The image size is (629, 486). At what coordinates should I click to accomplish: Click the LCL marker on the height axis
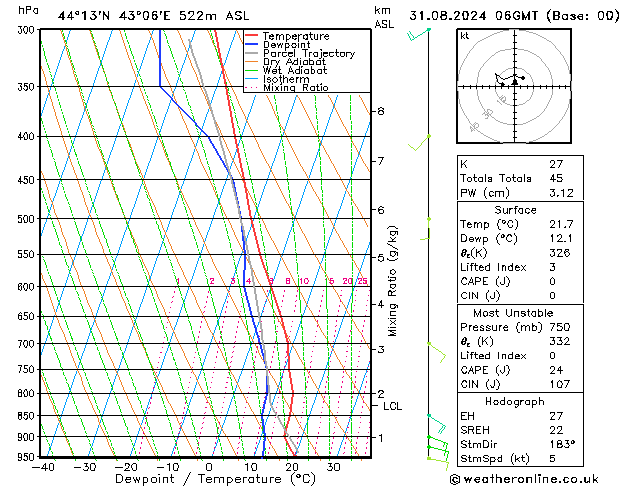tap(392, 406)
